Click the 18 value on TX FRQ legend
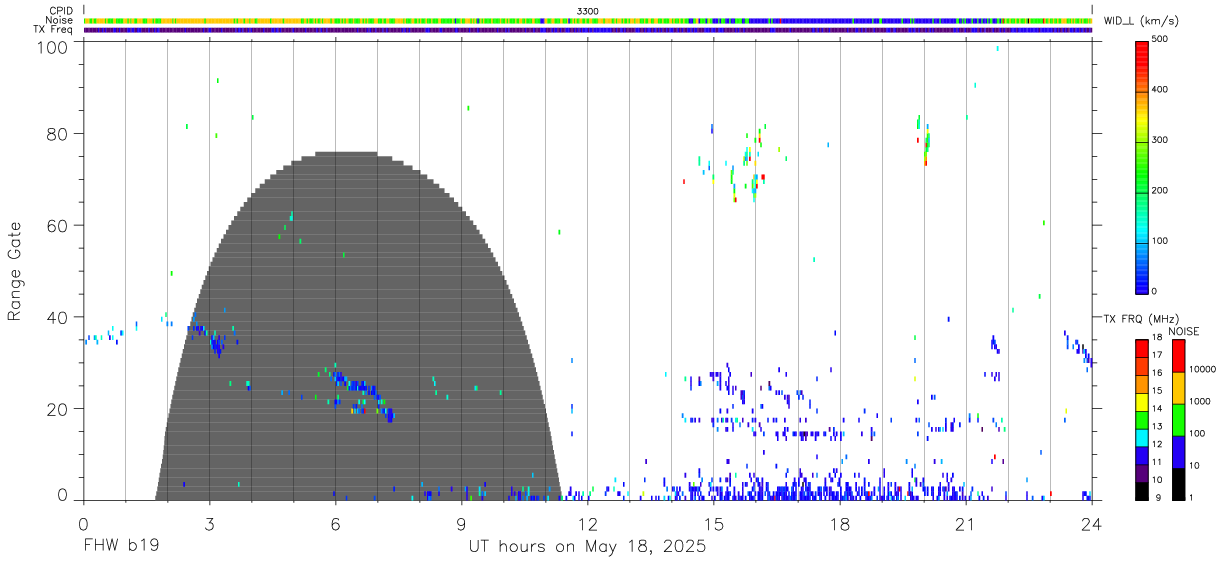Viewport: 1228px width, 567px height. 1157,338
